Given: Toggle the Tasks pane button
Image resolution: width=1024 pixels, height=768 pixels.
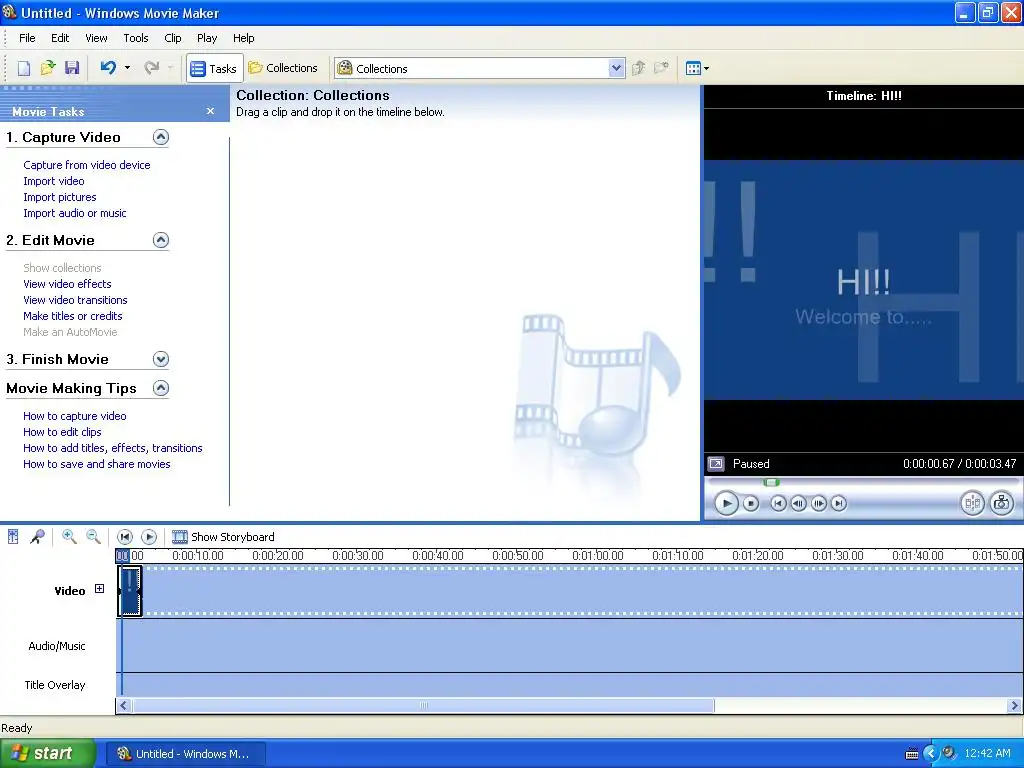Looking at the screenshot, I should (x=214, y=68).
